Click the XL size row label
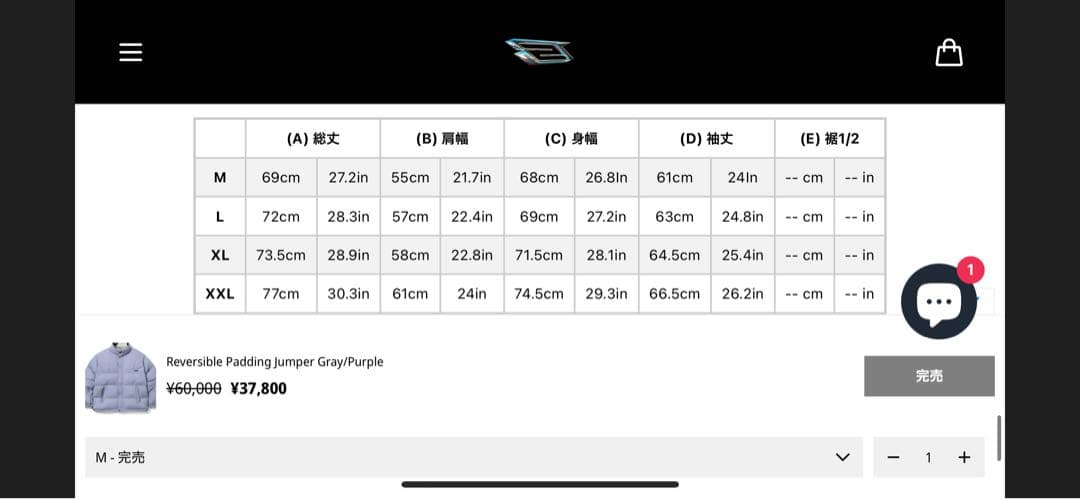This screenshot has width=1080, height=499. click(x=220, y=255)
